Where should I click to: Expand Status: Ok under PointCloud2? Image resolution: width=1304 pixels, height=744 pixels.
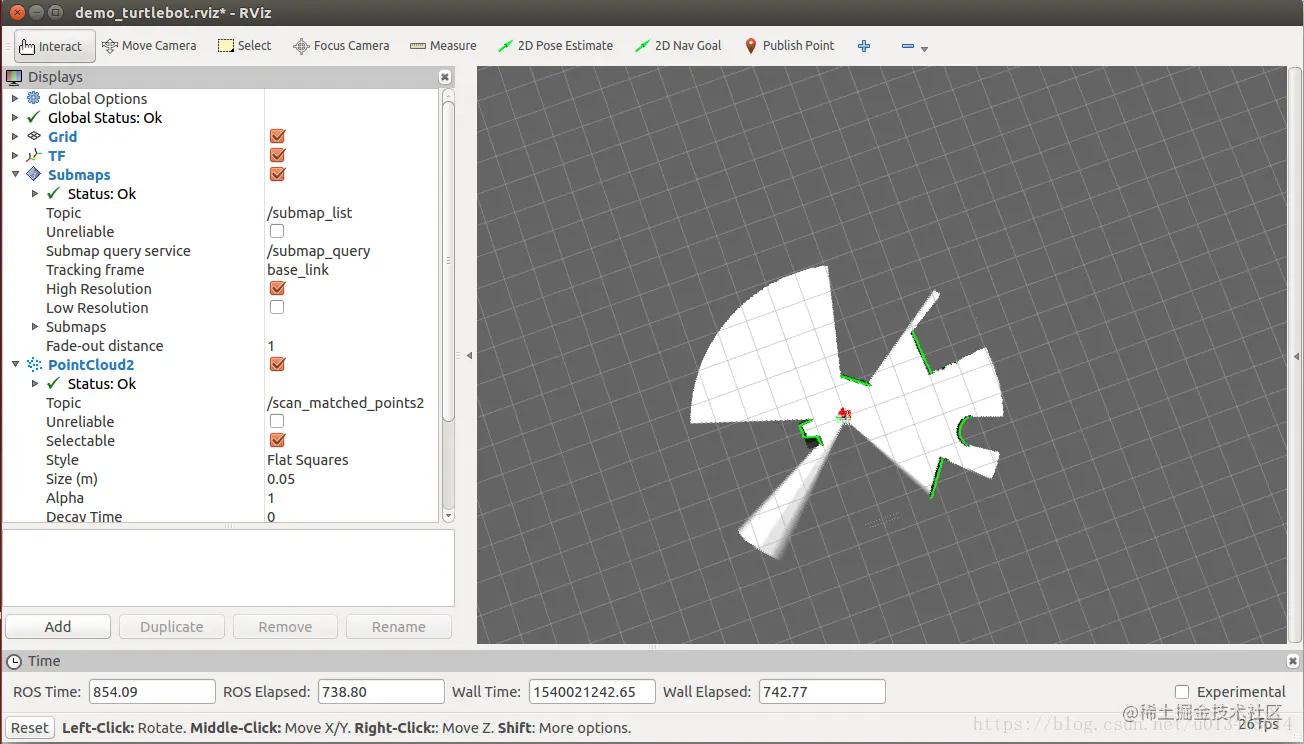35,384
